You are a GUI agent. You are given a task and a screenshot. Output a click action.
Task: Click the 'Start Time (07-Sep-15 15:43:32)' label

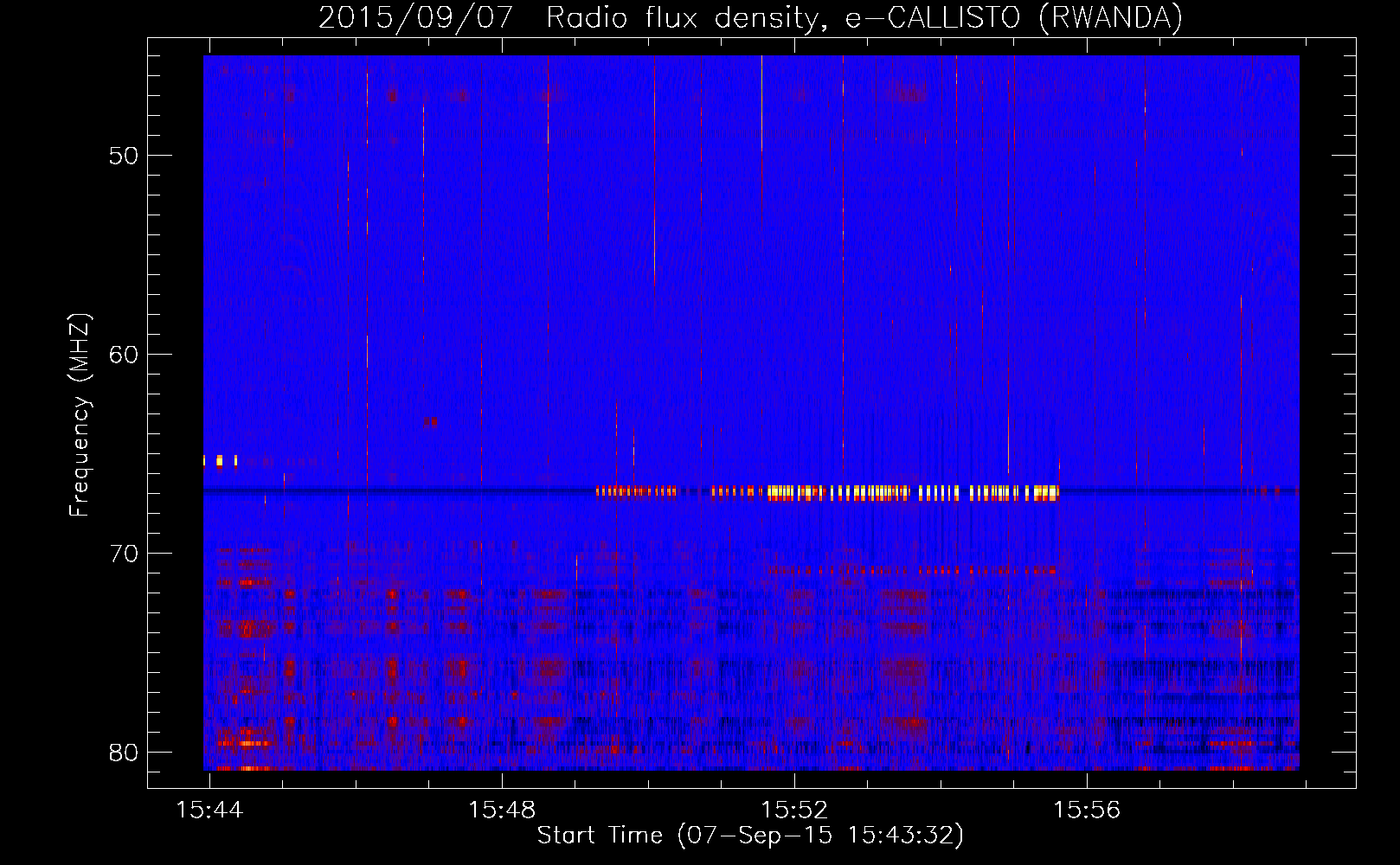(750, 836)
